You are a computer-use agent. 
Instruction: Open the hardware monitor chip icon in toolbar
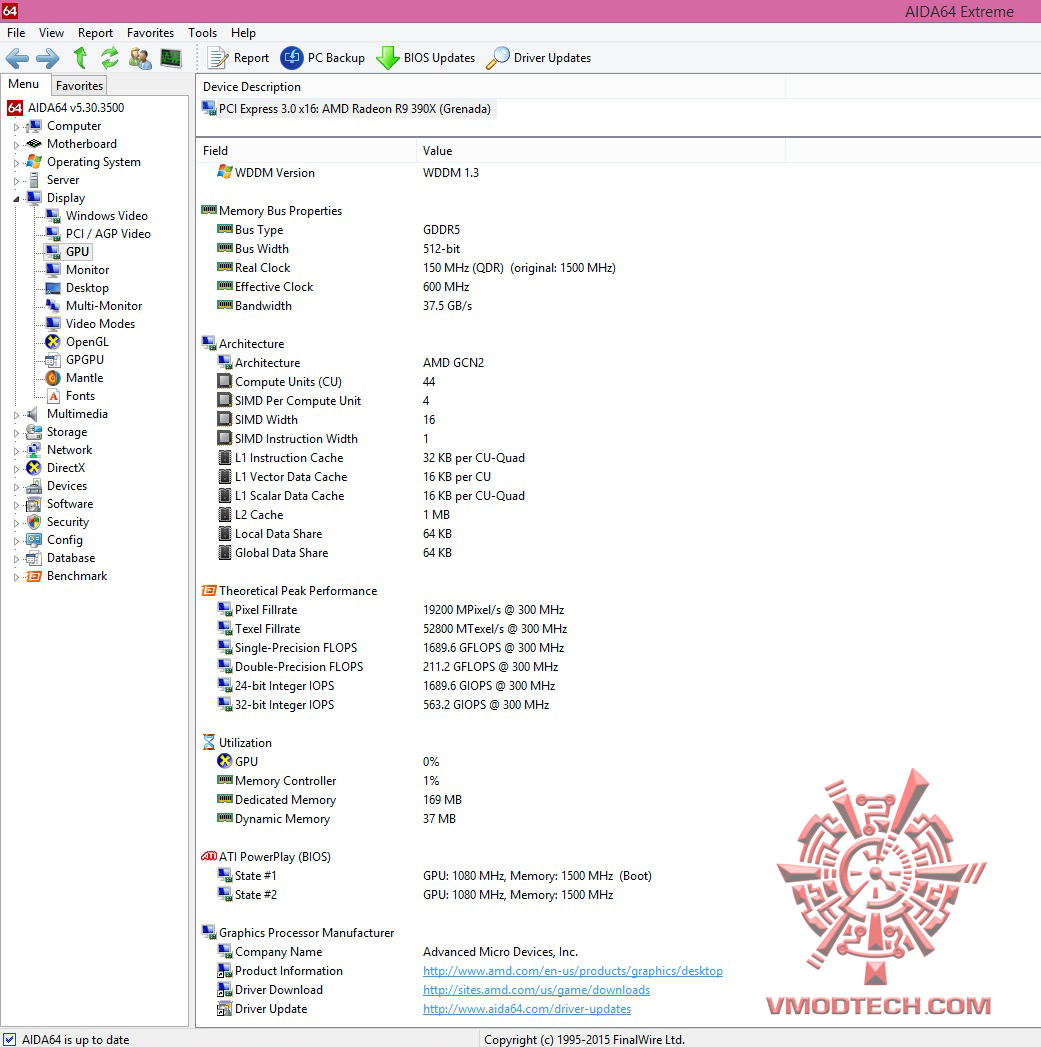click(171, 58)
